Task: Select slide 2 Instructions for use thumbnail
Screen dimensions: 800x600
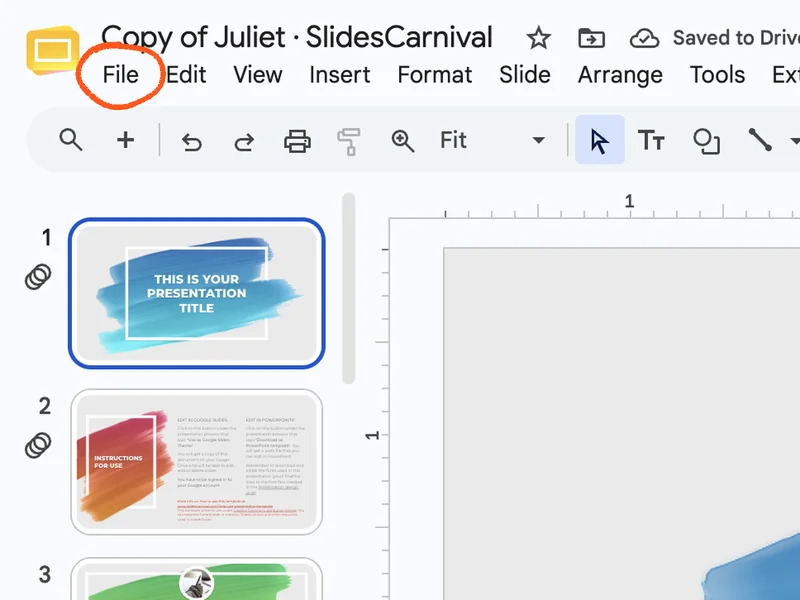Action: click(x=196, y=462)
